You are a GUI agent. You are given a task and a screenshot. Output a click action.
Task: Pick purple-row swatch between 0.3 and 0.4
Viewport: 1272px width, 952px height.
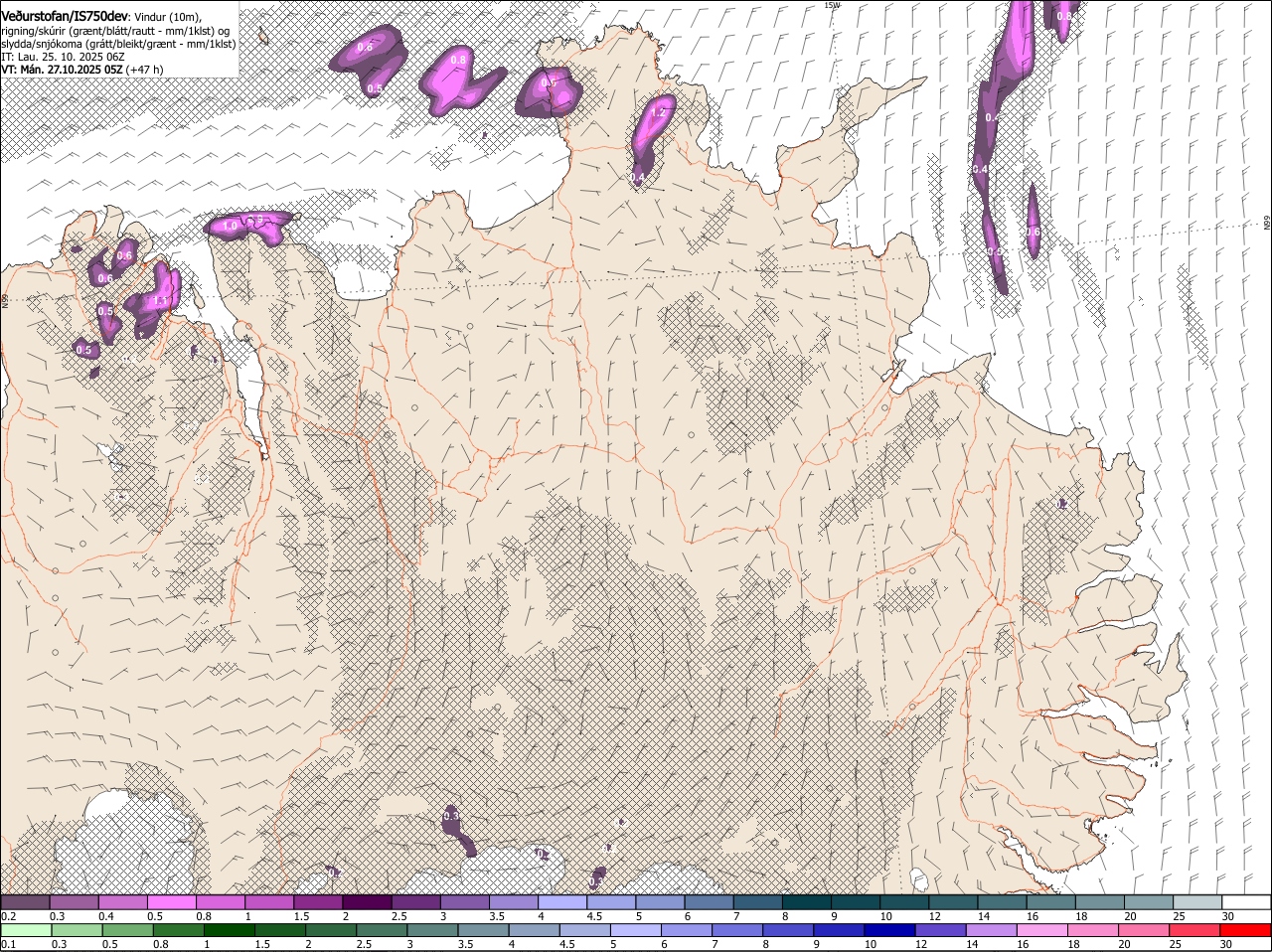74,902
